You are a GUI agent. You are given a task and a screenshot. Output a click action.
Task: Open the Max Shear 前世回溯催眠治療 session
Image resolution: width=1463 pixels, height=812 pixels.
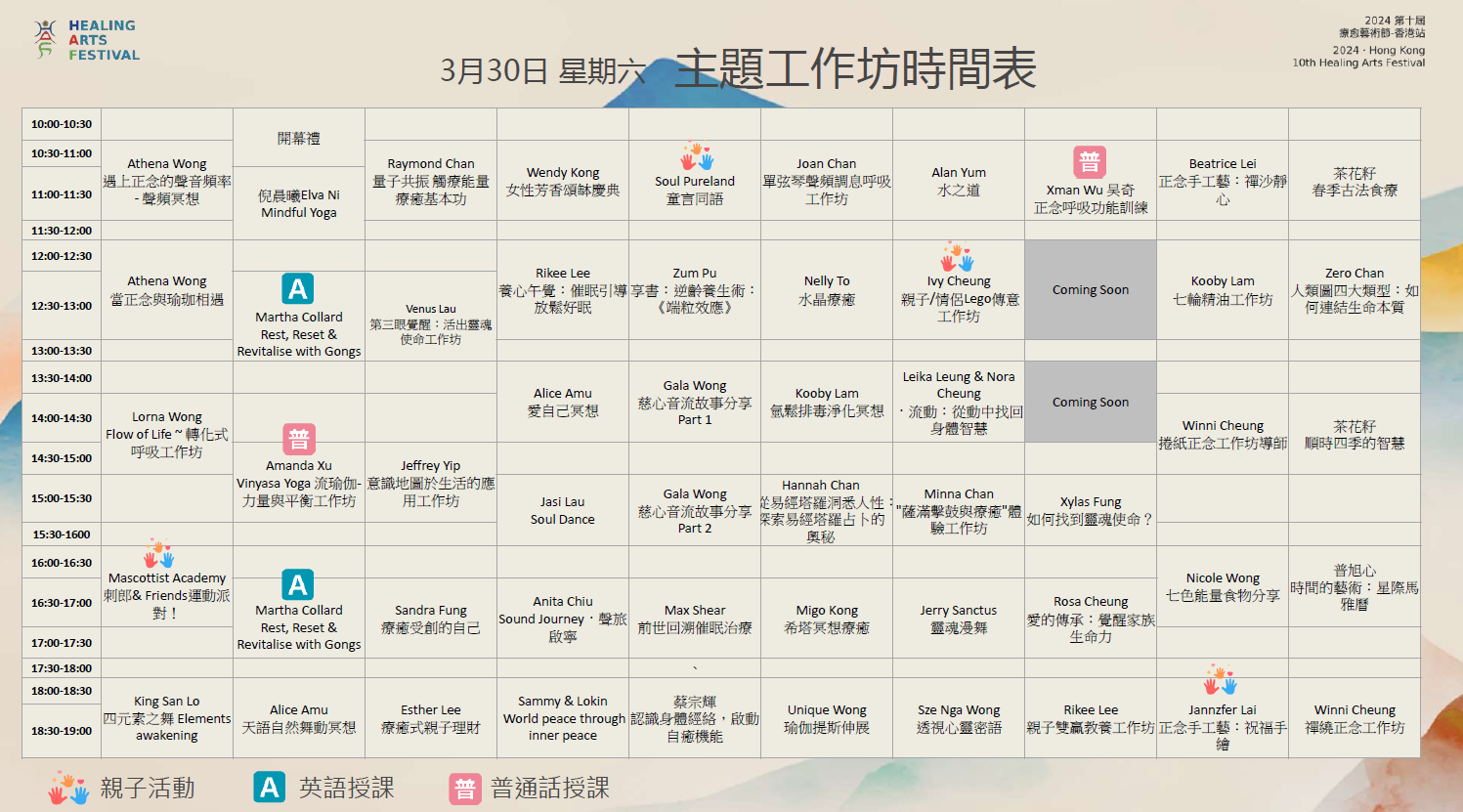pyautogui.click(x=695, y=619)
